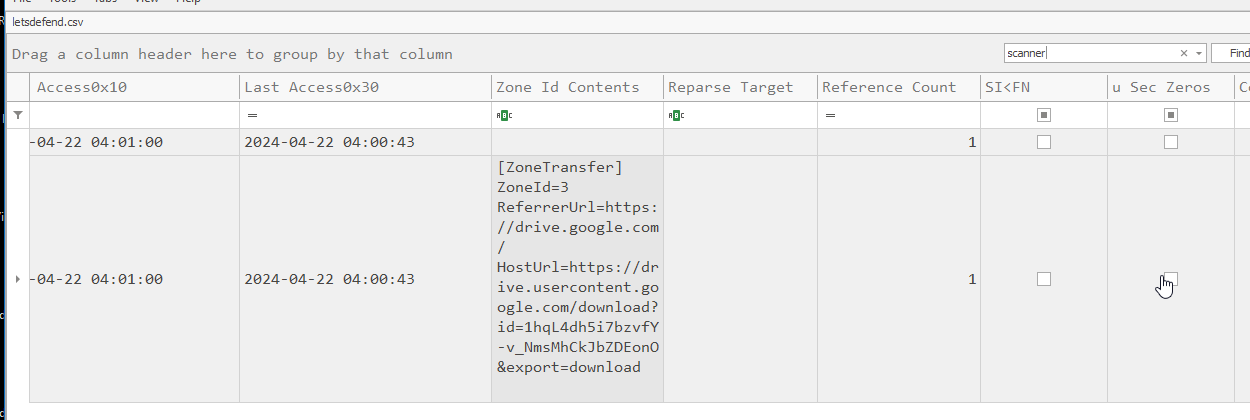1250x420 pixels.
Task: Check SI<FN box in the ZoneTransfer row
Action: [x=1044, y=279]
